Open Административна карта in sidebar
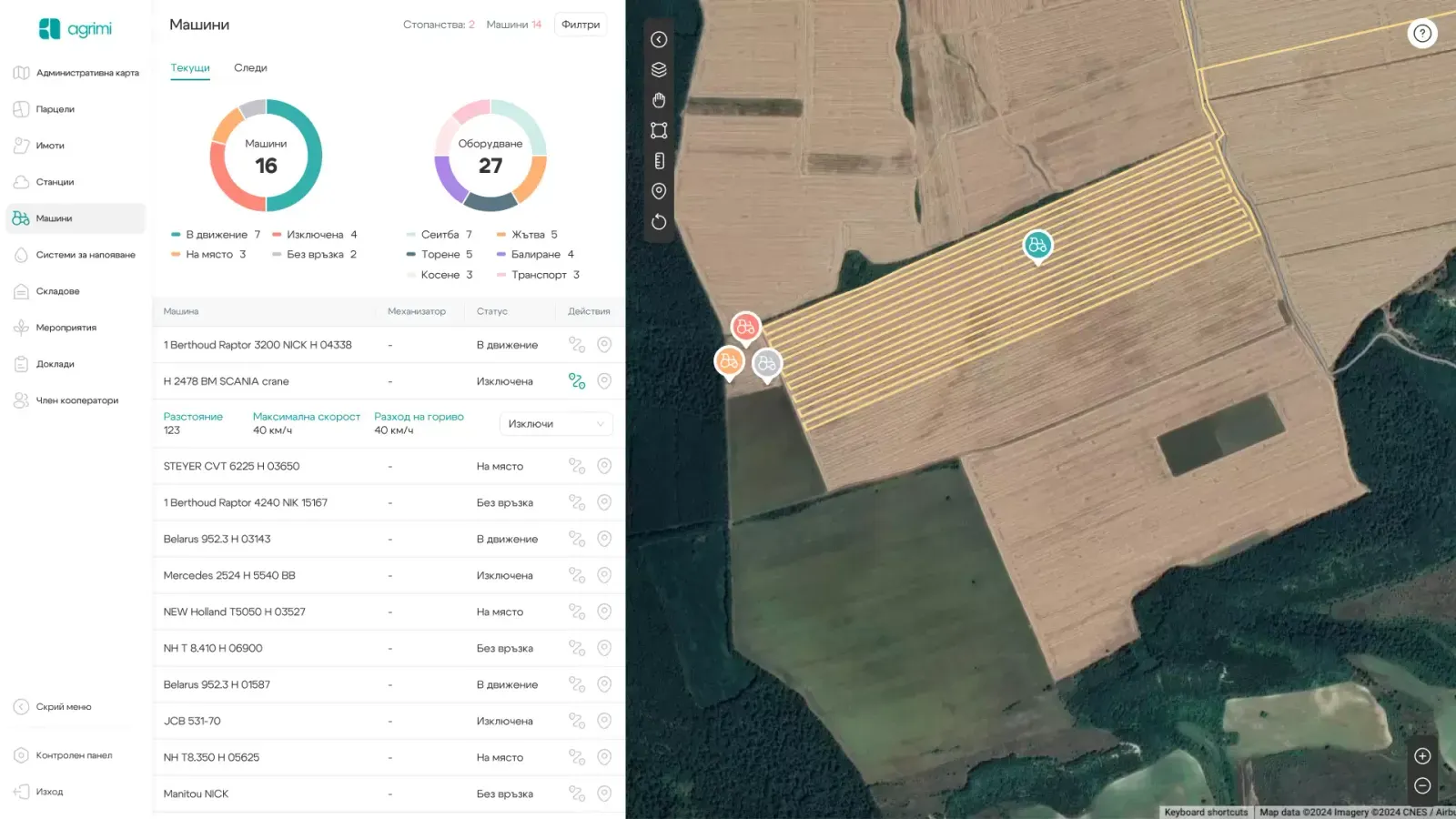This screenshot has height=819, width=1456. [x=76, y=73]
